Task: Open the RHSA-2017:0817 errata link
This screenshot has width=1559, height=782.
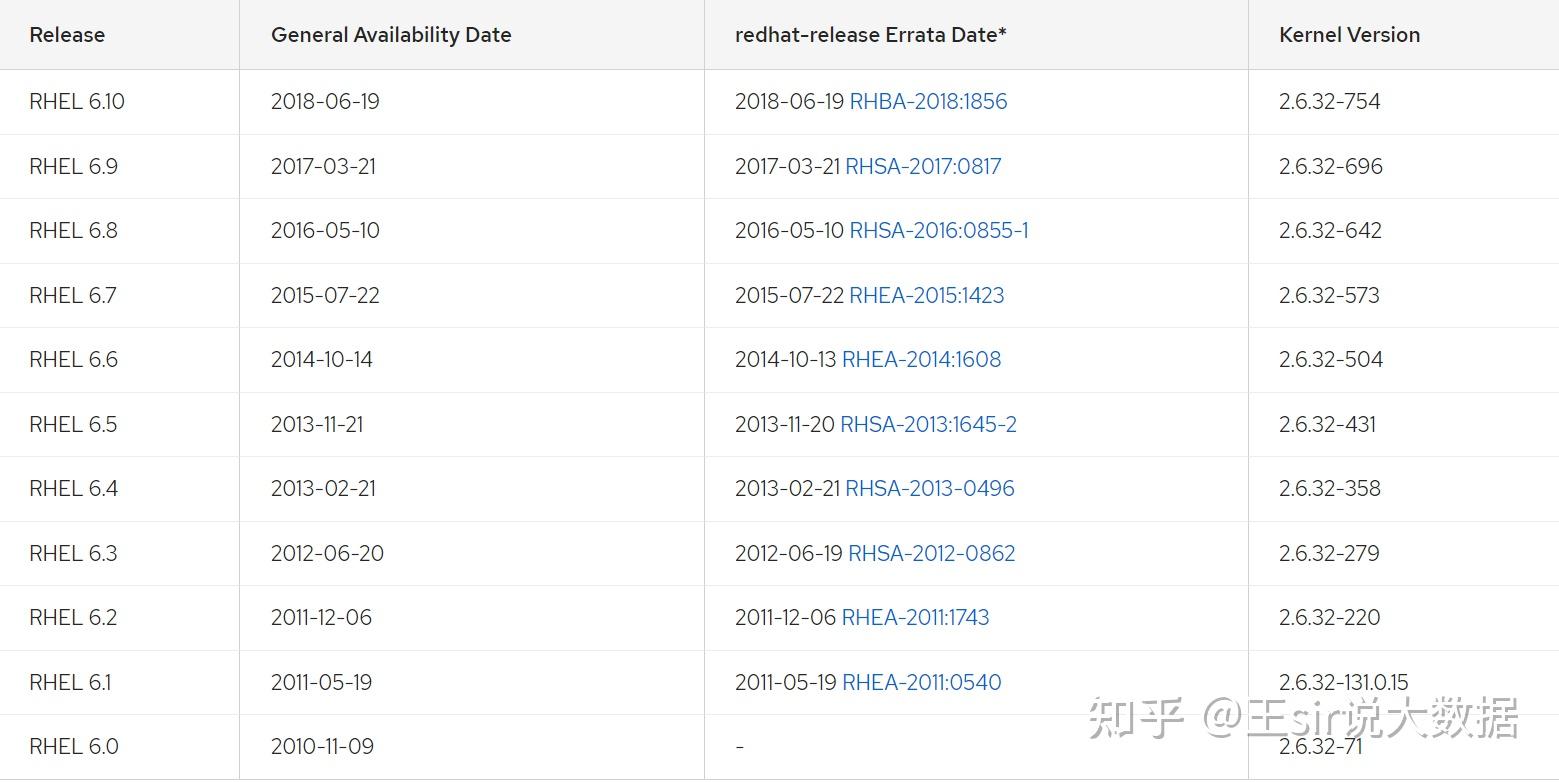Action: point(923,166)
